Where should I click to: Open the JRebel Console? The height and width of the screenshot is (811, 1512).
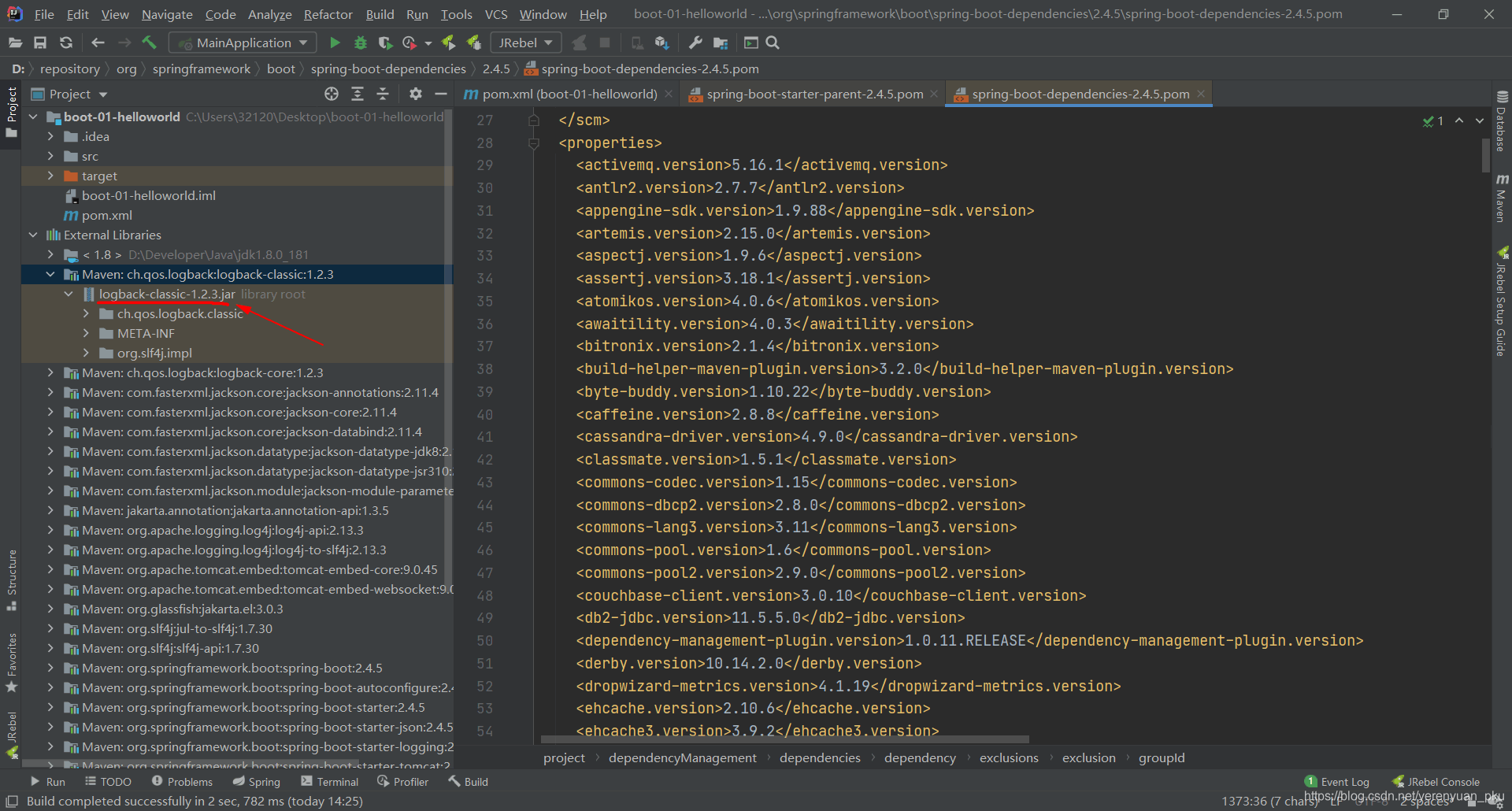click(x=1436, y=781)
